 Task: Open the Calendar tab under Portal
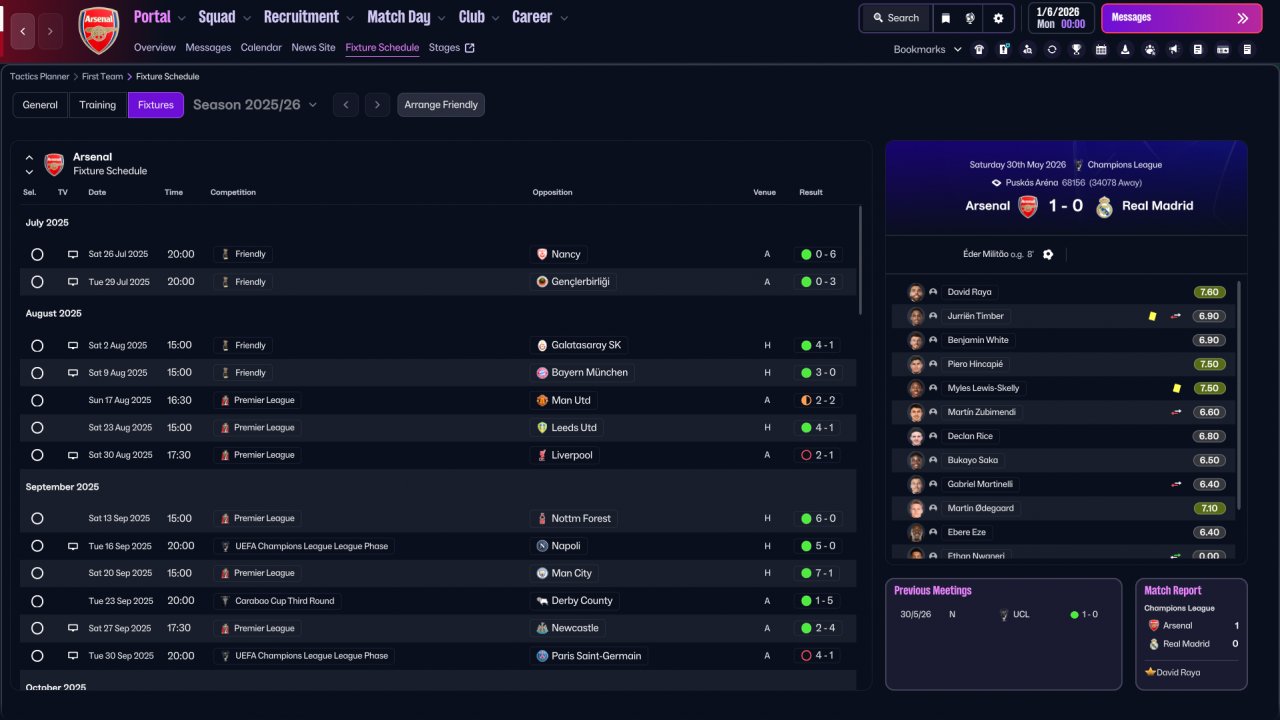(261, 47)
